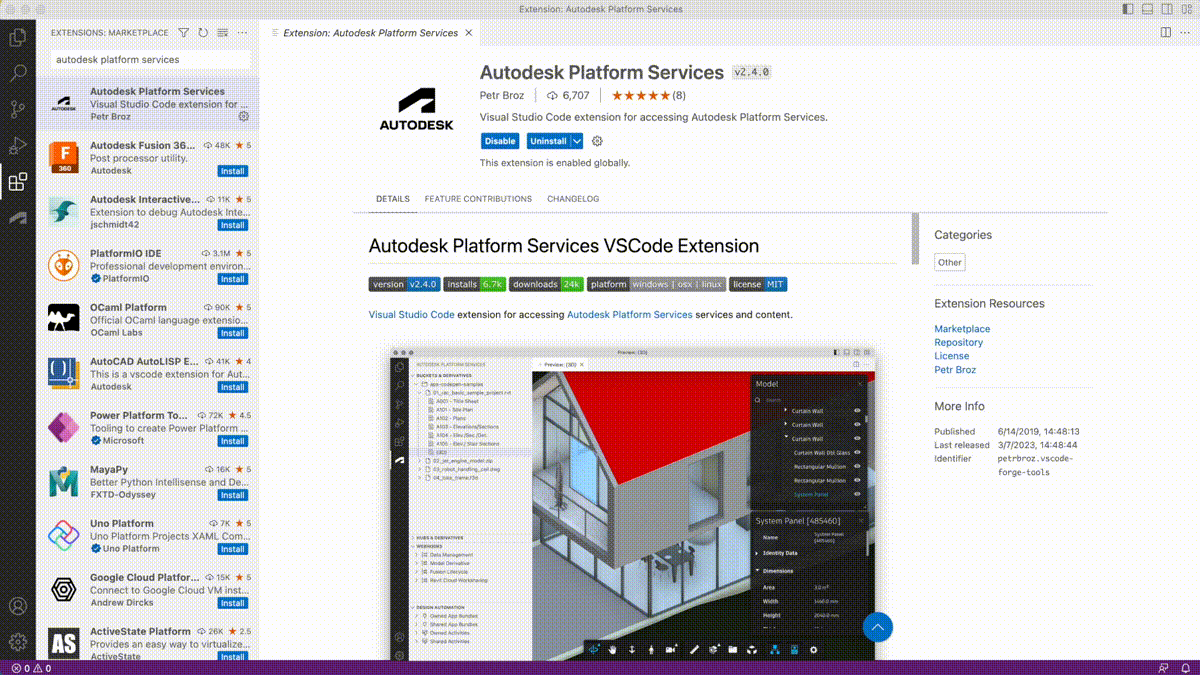Install the OCaml Platform extension
Screen dimensions: 1200x675
(x=233, y=333)
